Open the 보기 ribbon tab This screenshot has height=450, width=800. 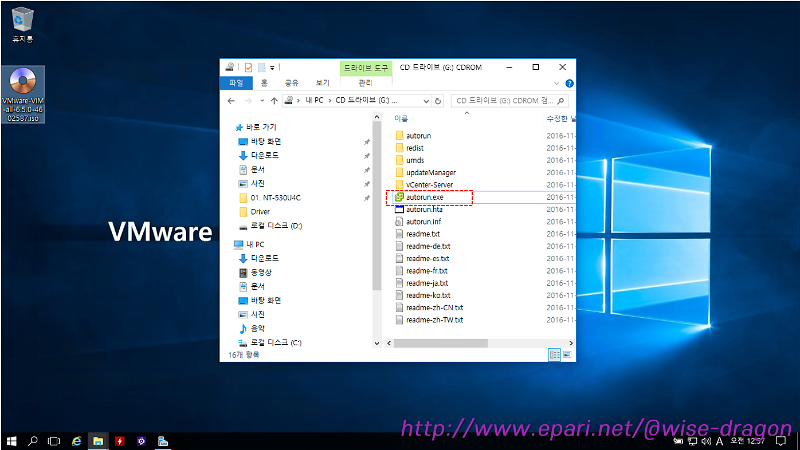tap(322, 83)
